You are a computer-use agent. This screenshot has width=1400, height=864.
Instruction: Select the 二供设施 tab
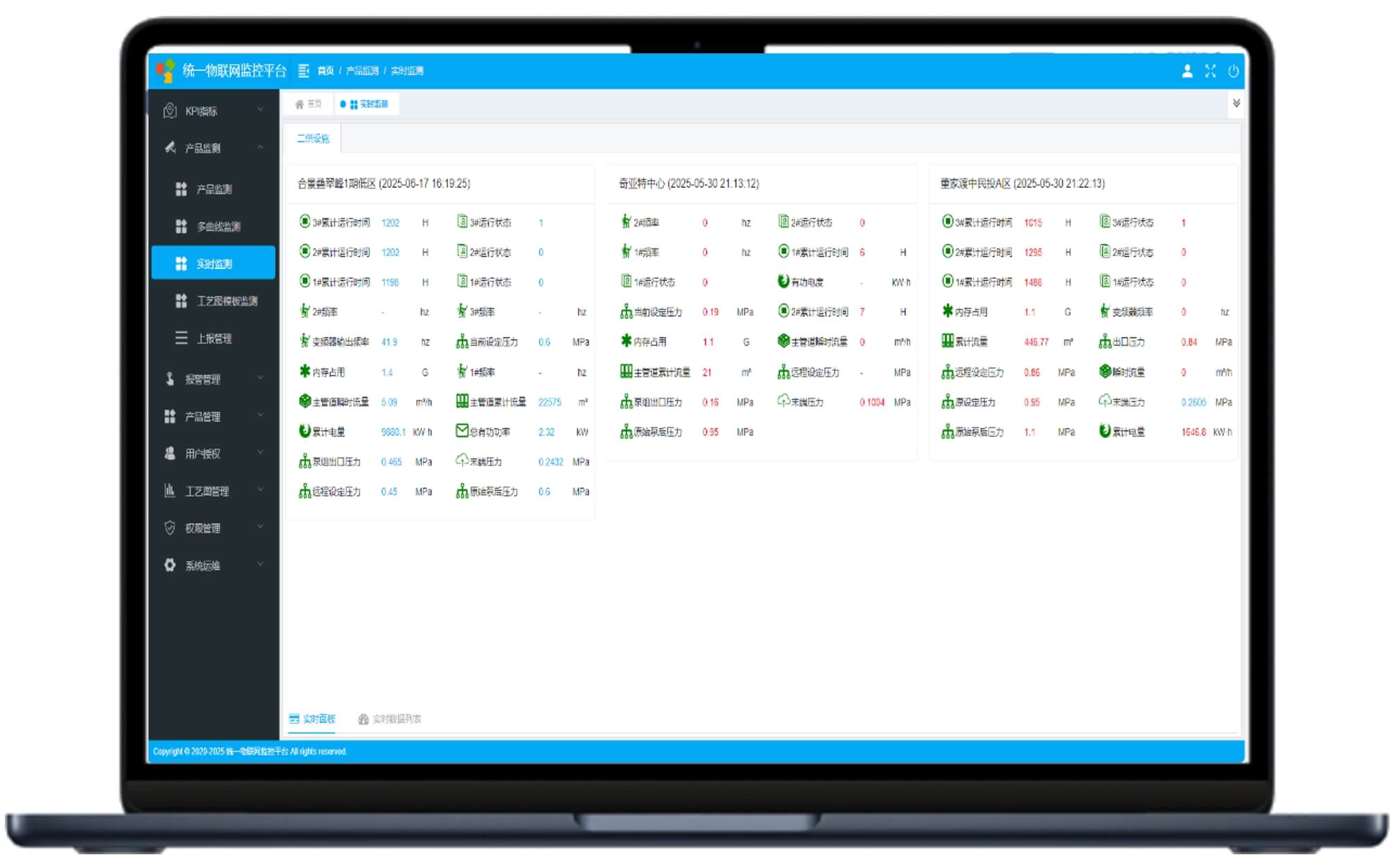(x=313, y=139)
